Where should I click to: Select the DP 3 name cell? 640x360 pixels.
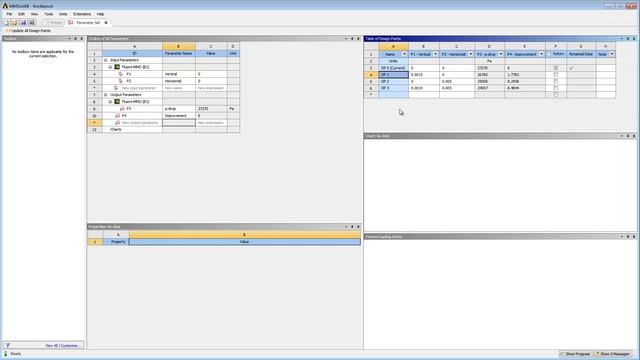pyautogui.click(x=393, y=88)
